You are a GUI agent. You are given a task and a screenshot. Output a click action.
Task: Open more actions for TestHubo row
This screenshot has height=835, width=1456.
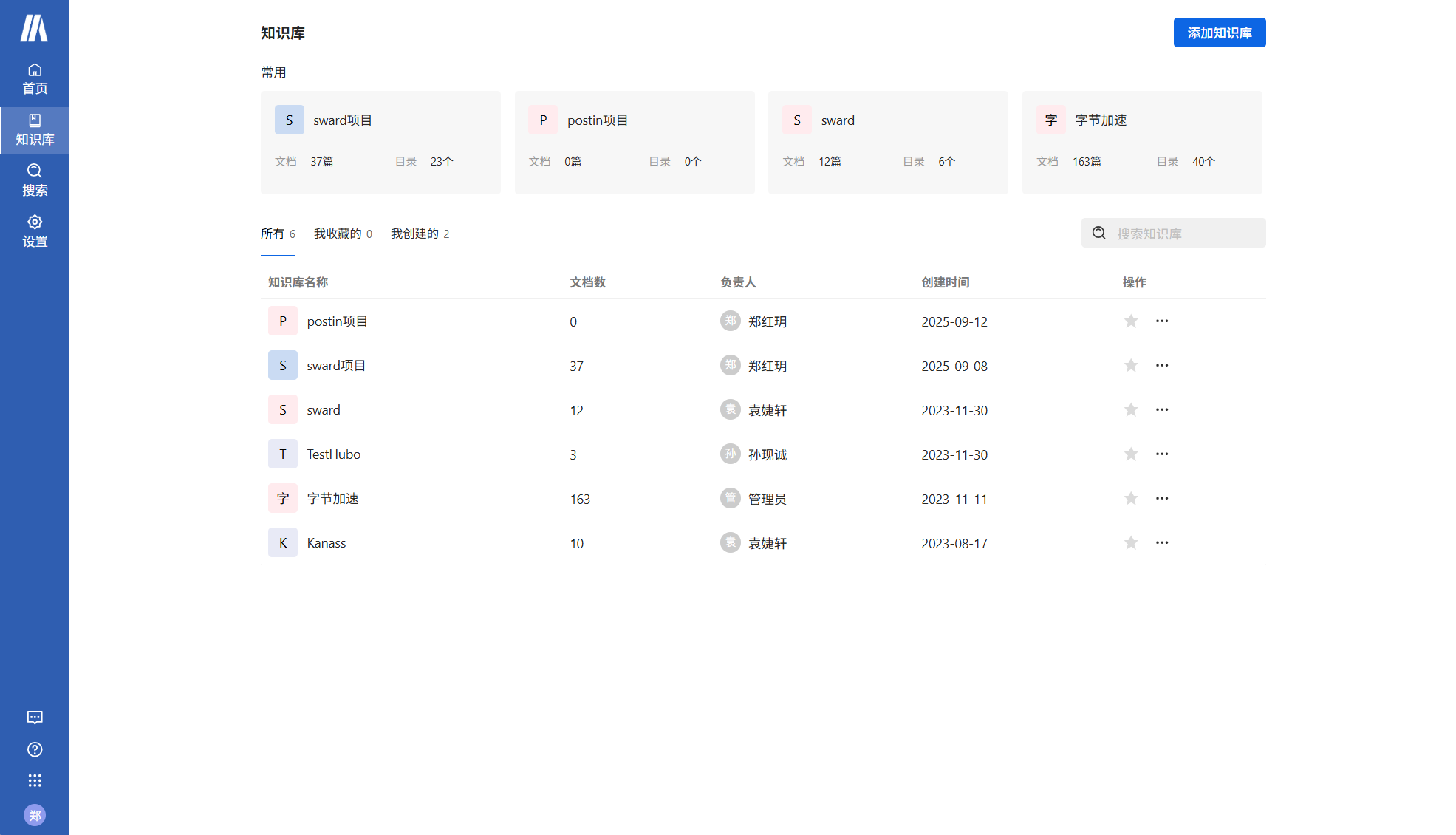click(x=1162, y=454)
